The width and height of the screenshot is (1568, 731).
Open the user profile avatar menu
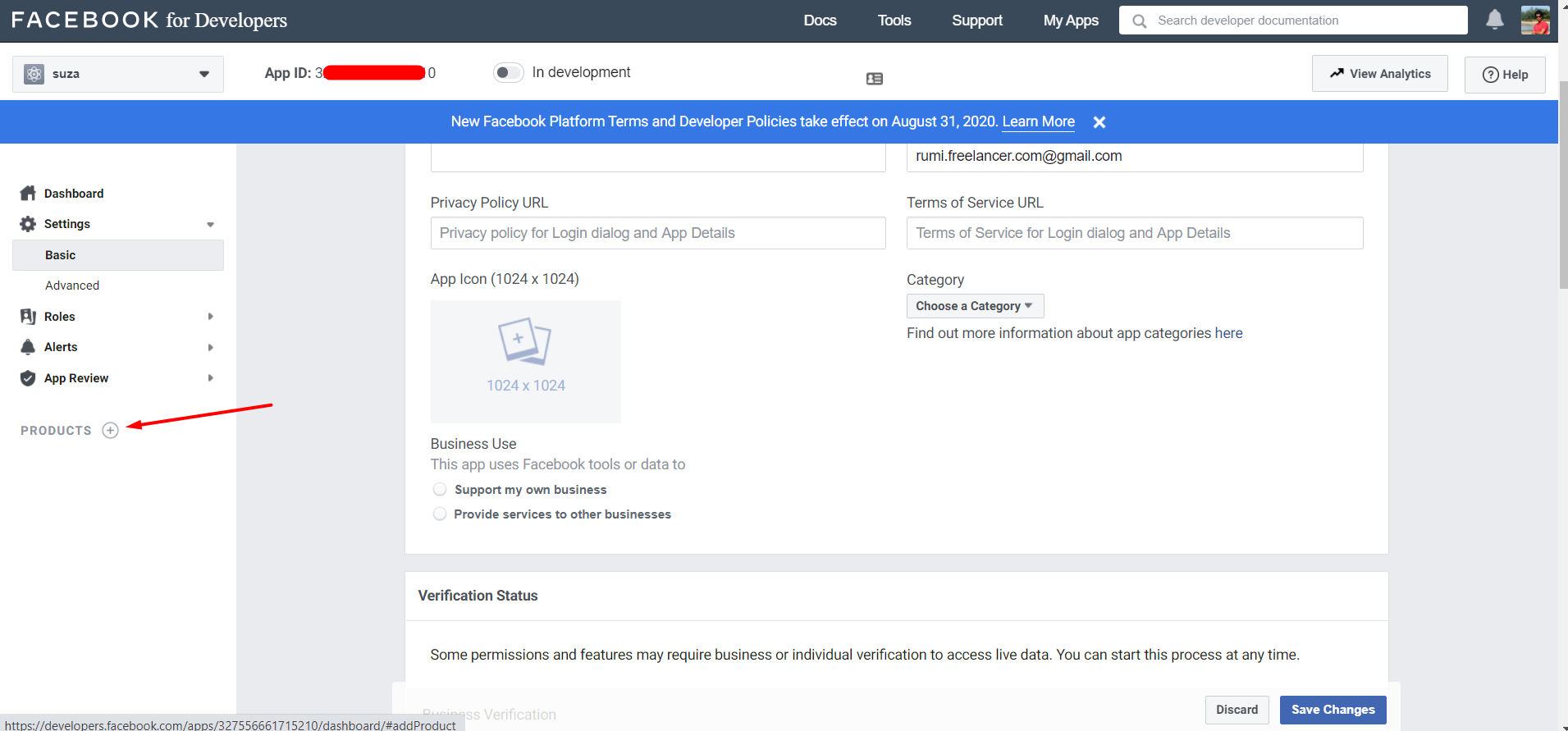tap(1535, 21)
